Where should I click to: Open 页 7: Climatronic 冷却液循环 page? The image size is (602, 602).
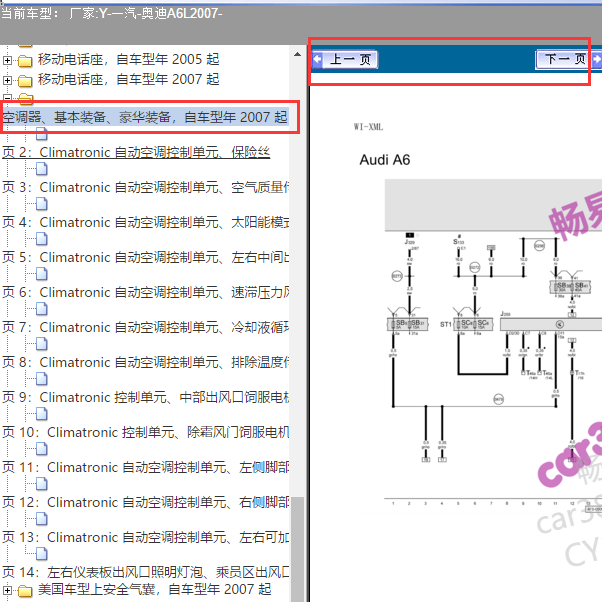point(146,327)
